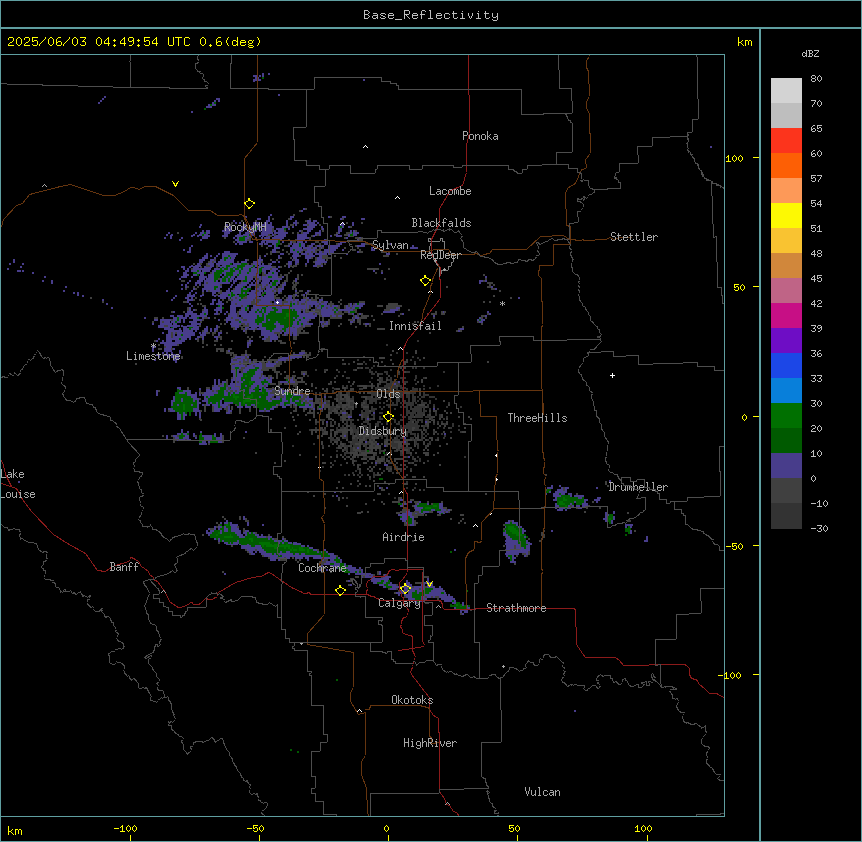Click the white caret marker west of Ponoka
Screen dimensions: 862x842
pyautogui.click(x=365, y=147)
